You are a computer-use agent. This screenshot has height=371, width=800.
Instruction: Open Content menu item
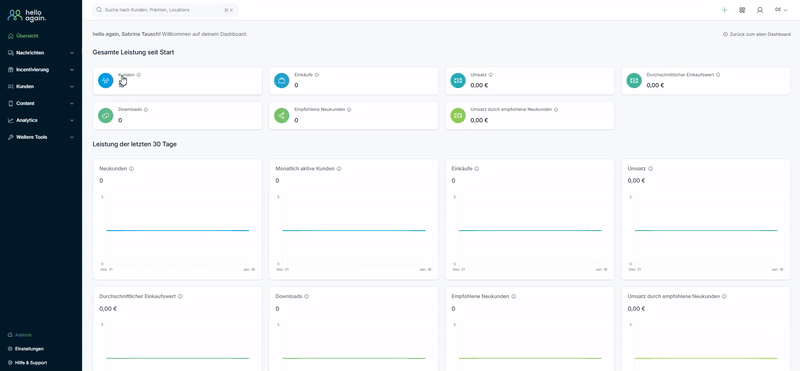pos(25,104)
